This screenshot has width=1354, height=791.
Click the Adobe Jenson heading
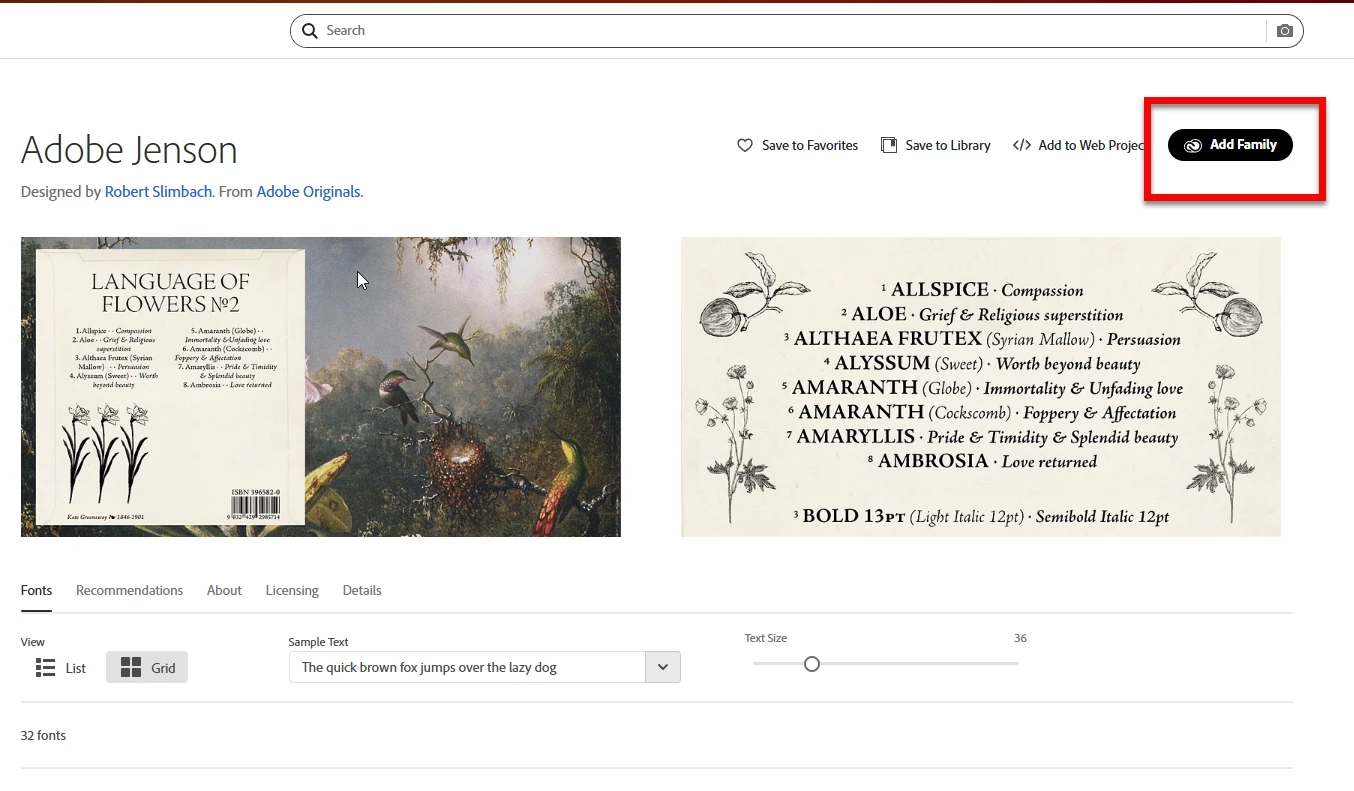click(129, 149)
